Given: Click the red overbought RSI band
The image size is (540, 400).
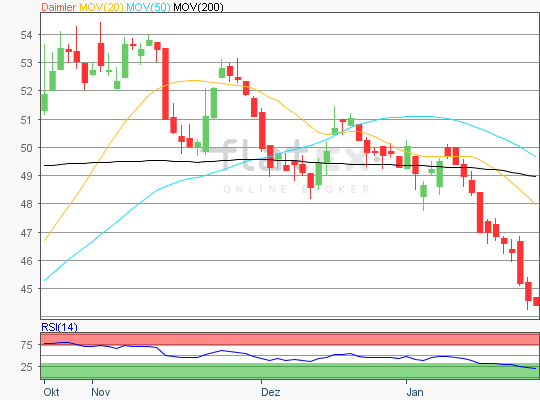Looking at the screenshot, I should tap(290, 339).
